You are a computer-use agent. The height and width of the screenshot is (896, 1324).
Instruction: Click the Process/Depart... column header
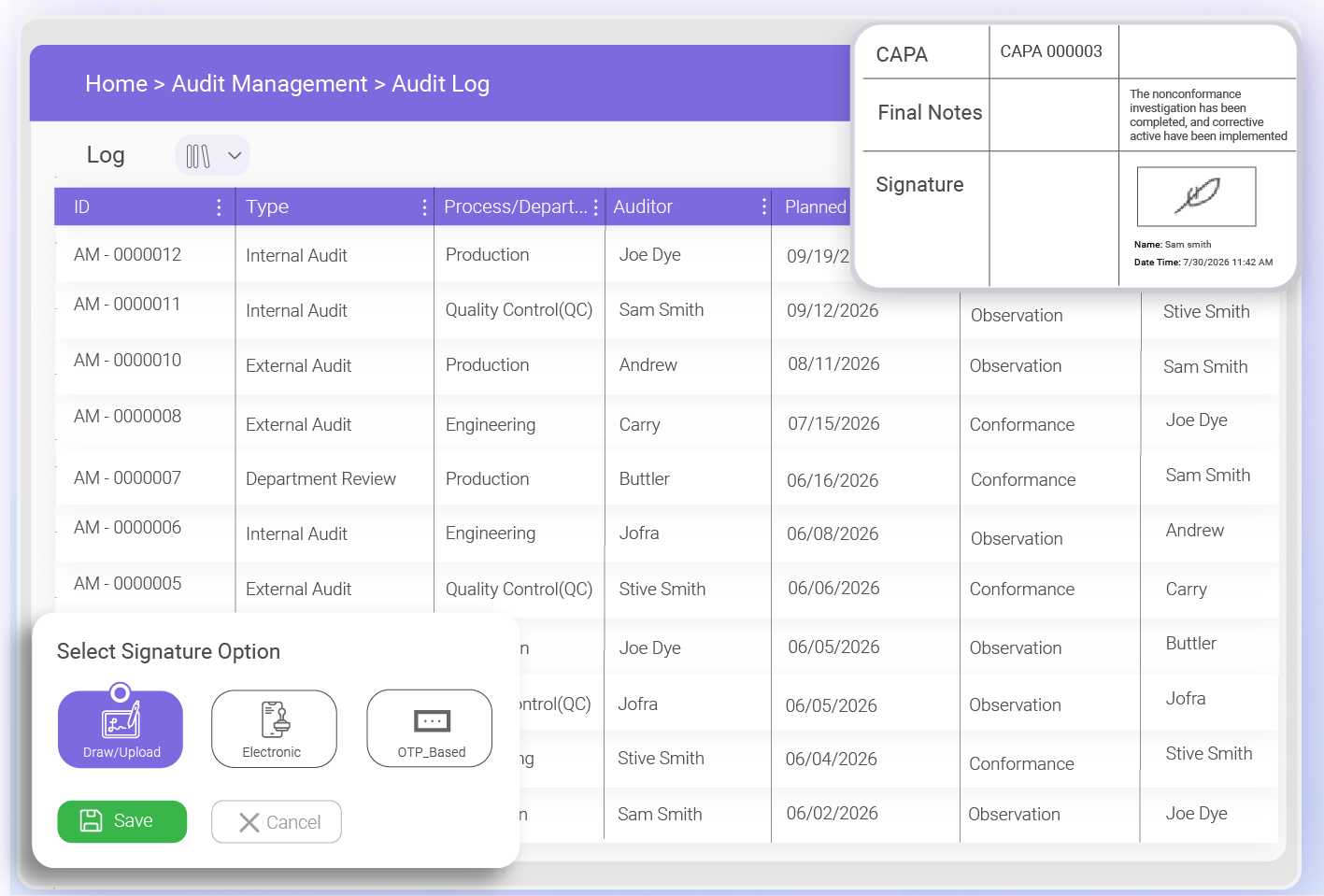516,207
